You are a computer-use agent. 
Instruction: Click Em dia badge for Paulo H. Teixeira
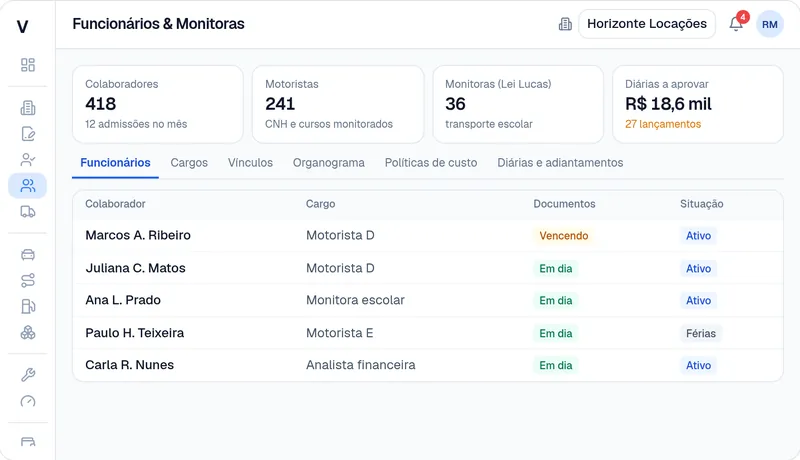(556, 333)
